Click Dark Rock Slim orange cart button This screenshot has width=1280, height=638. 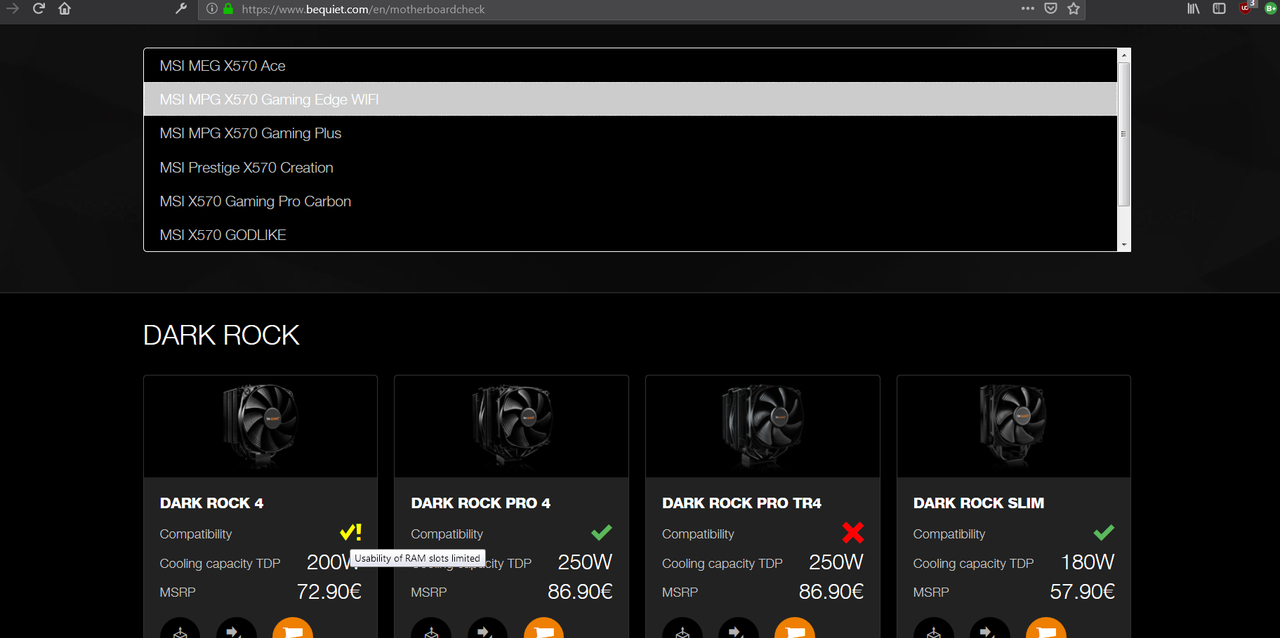tap(1046, 630)
